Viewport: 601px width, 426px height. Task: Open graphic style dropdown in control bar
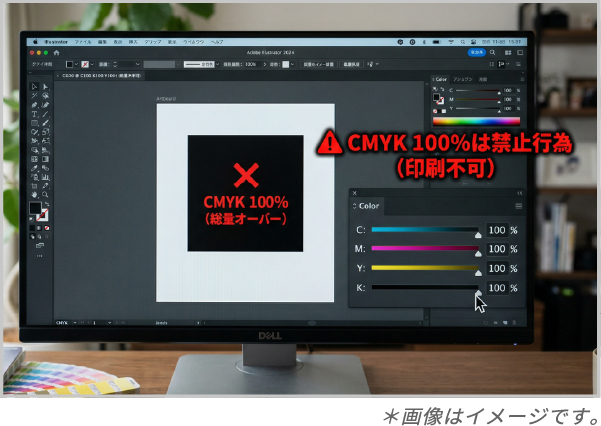pos(292,64)
